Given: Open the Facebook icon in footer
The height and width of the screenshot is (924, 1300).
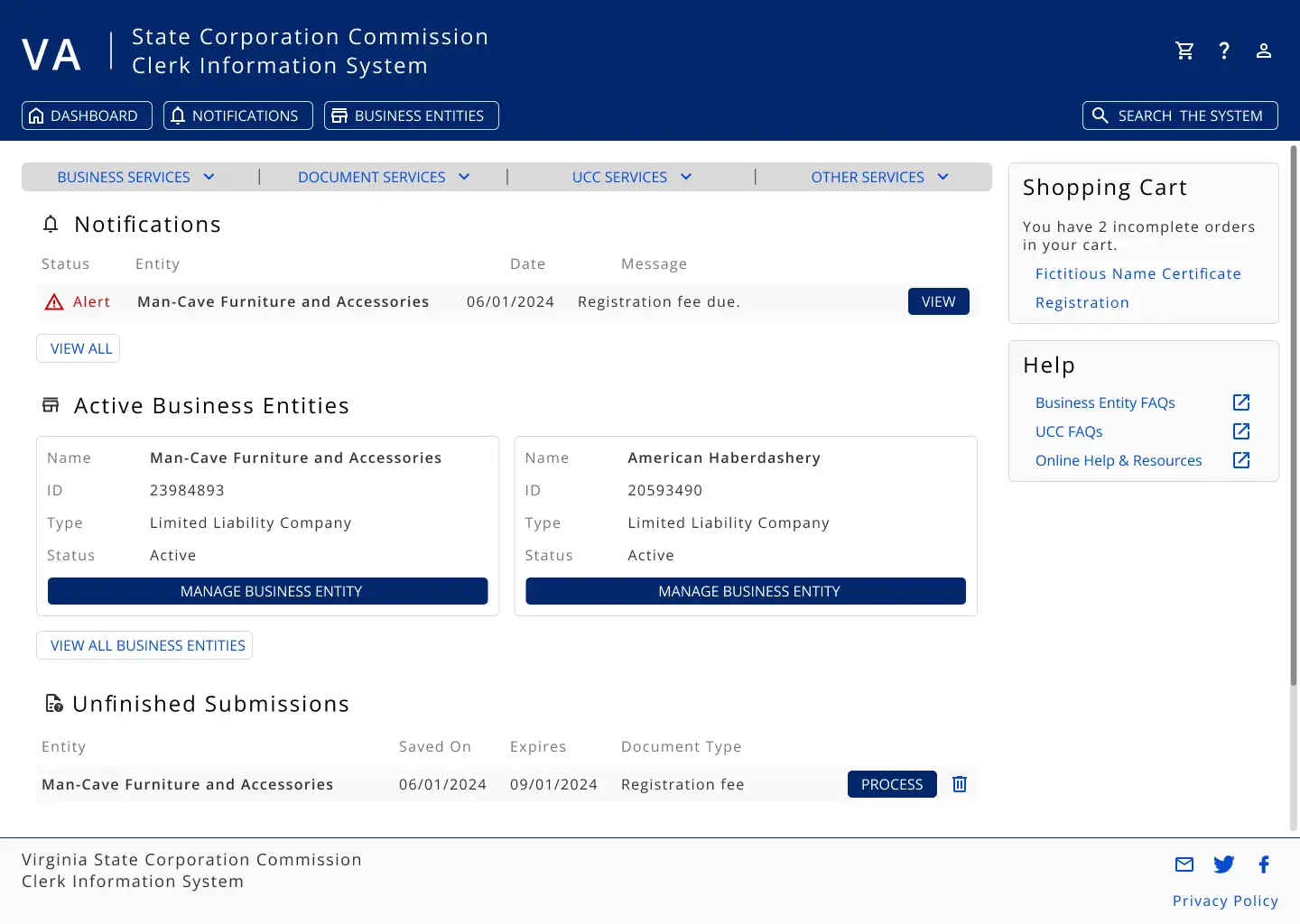Looking at the screenshot, I should click(1264, 864).
